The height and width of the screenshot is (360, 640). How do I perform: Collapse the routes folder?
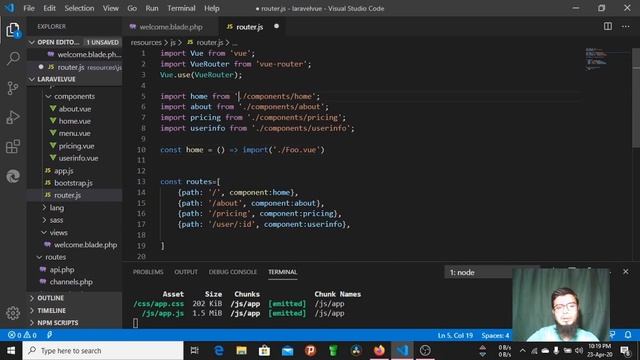point(39,257)
